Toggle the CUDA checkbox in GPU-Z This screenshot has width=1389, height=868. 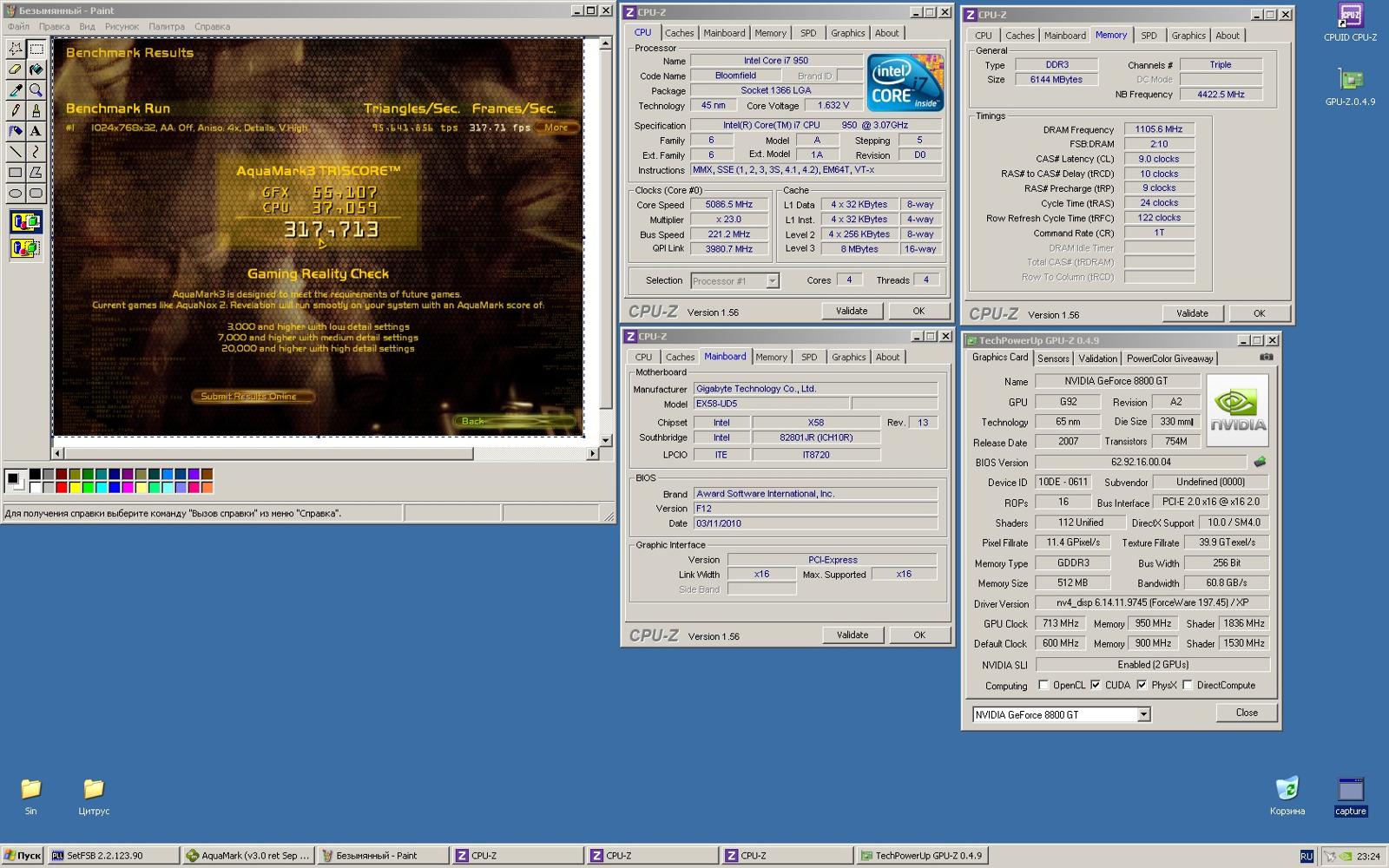coord(1096,685)
